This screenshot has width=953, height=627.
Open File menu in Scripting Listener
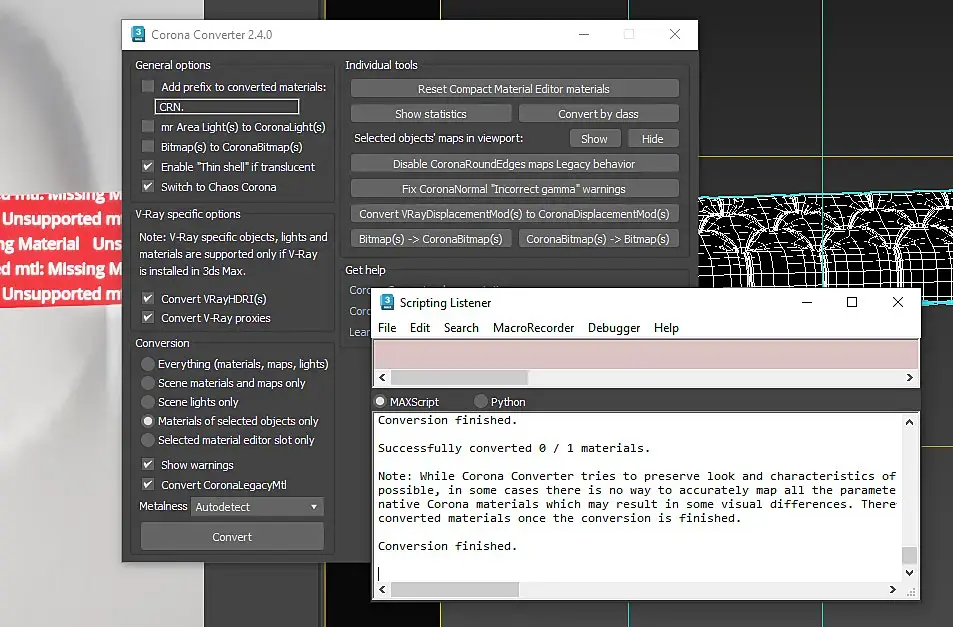point(387,328)
